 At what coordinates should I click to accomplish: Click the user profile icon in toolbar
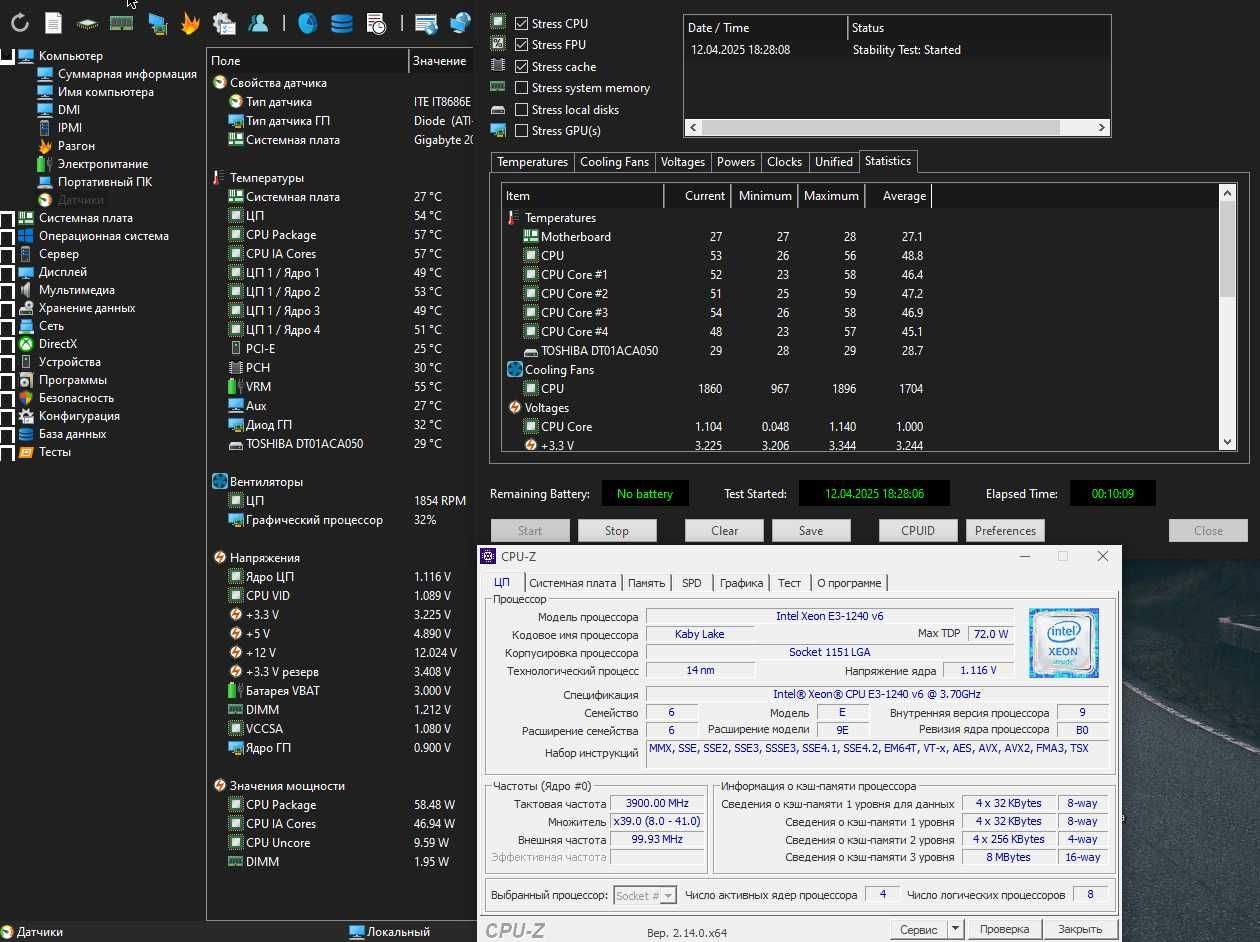pos(258,22)
